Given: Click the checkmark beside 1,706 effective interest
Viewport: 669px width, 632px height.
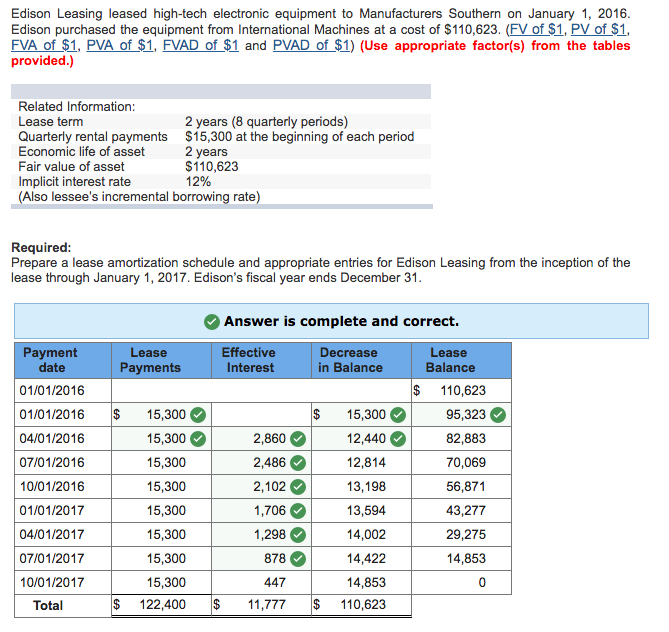Looking at the screenshot, I should pyautogui.click(x=298, y=510).
